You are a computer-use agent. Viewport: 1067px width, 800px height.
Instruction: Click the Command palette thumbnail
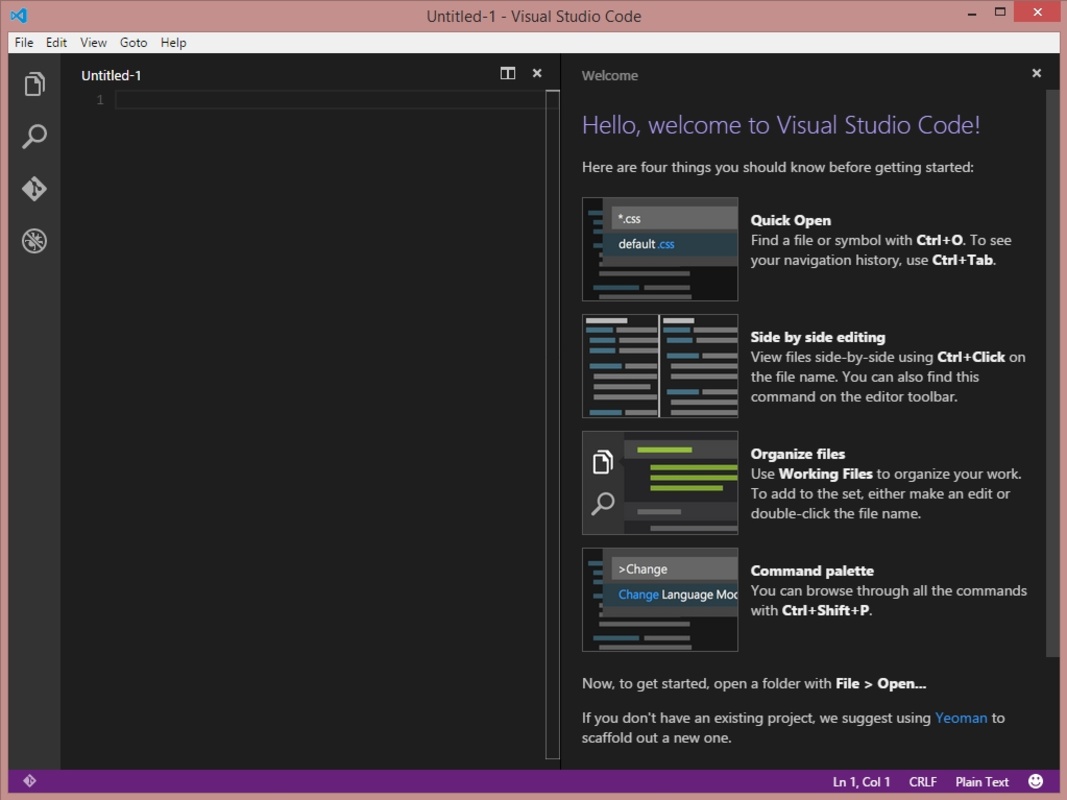[660, 599]
